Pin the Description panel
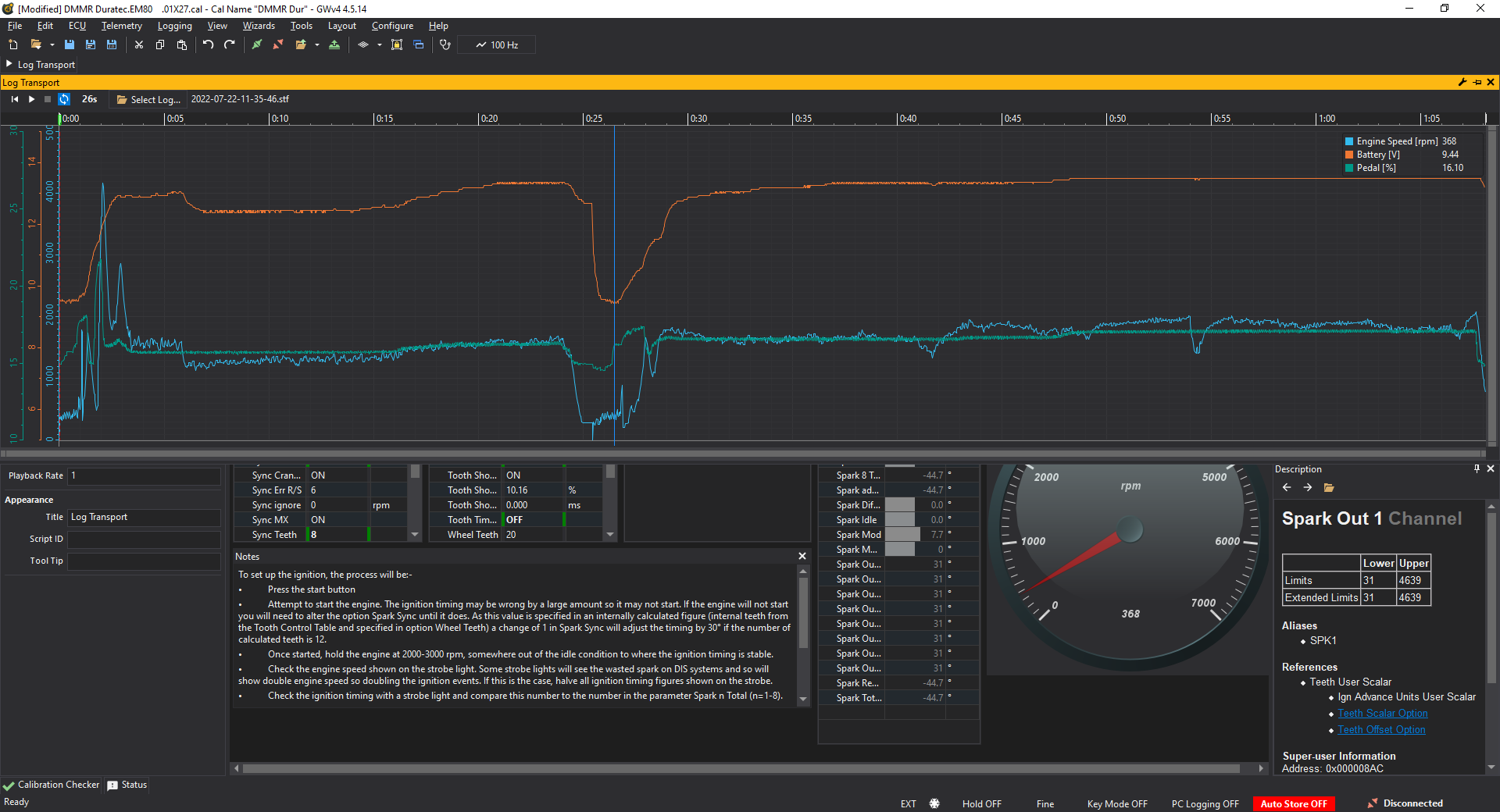 pos(1477,468)
